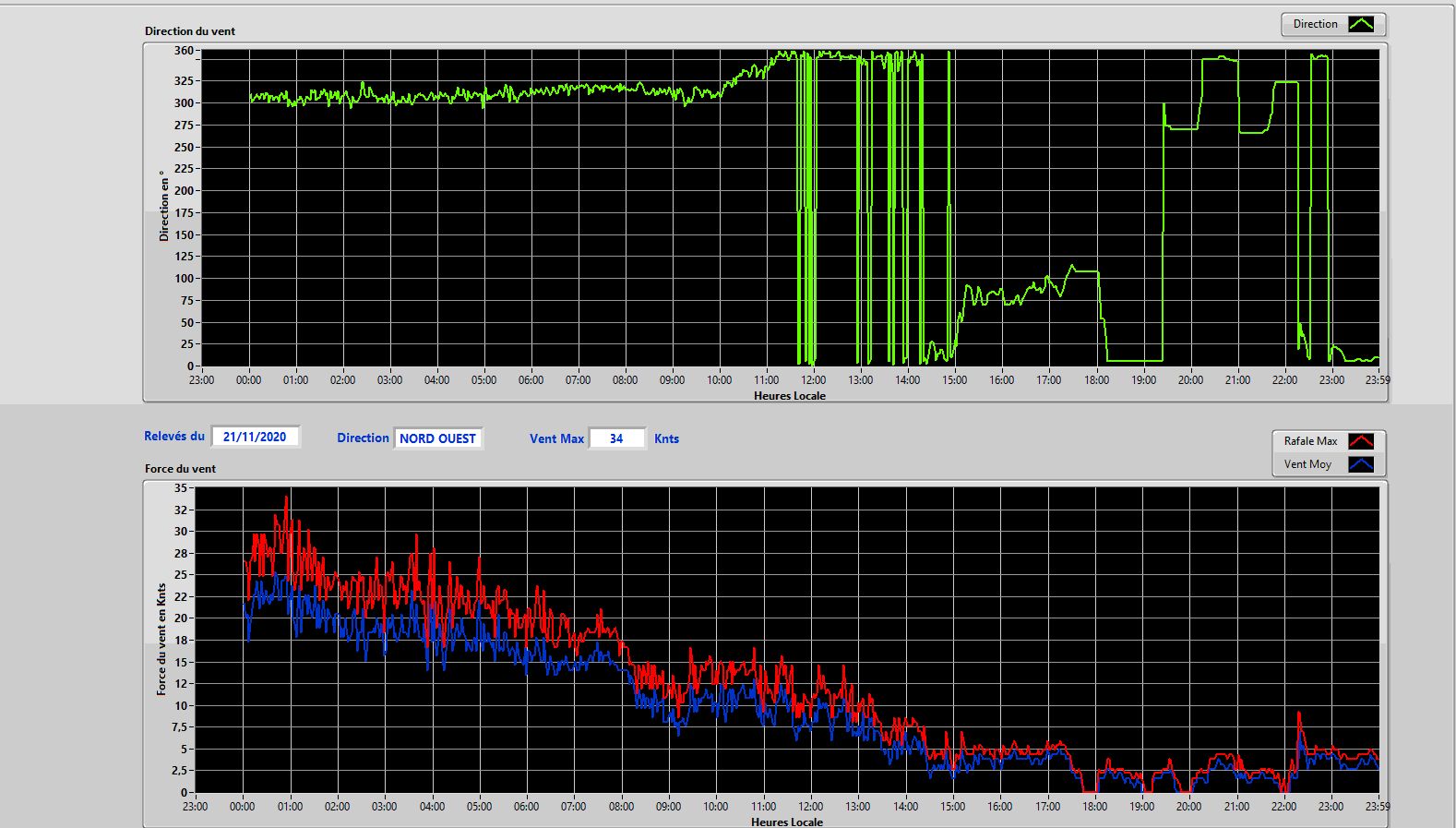Click the Vent Moy blue plot icon

pos(1361,464)
